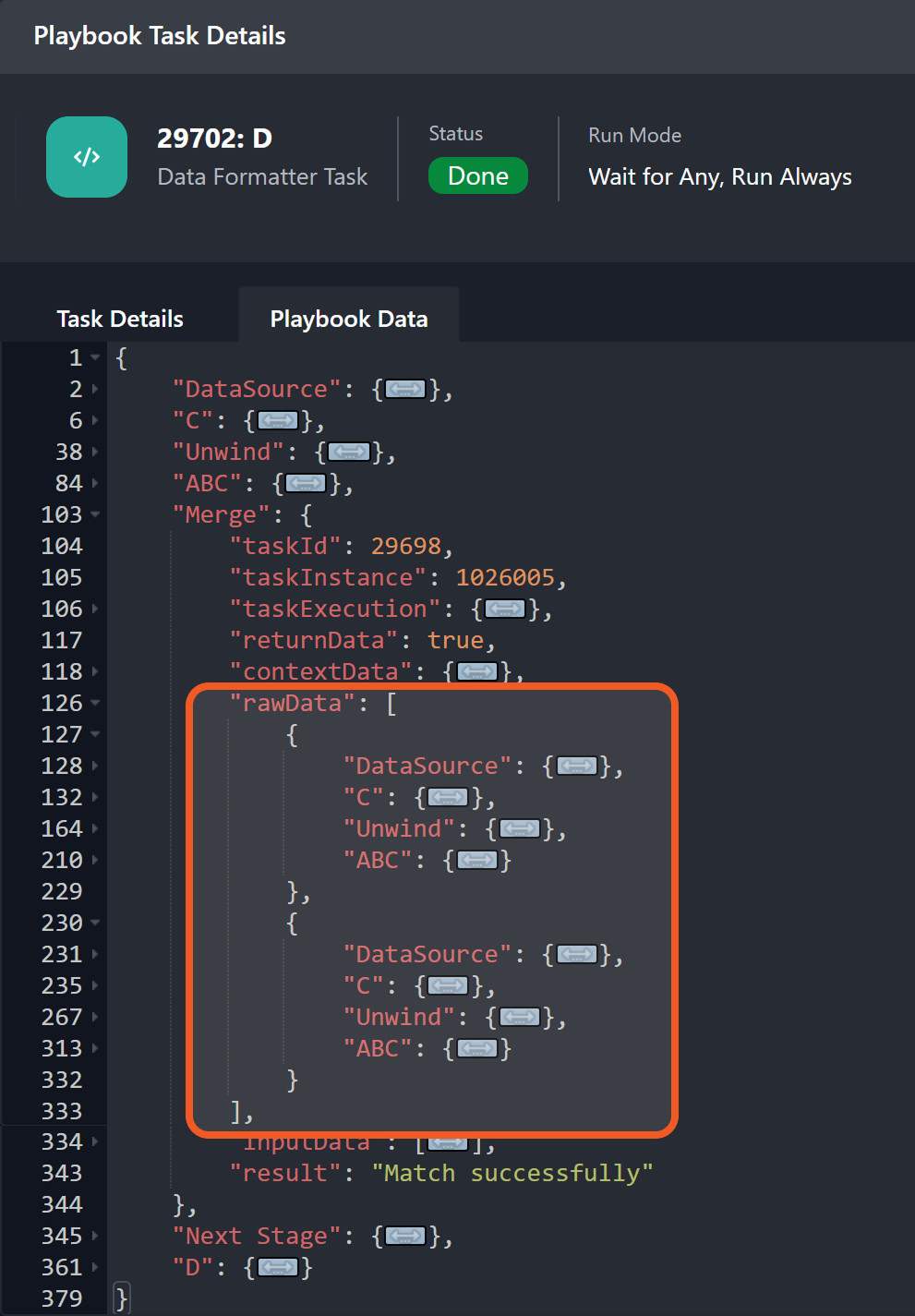The height and width of the screenshot is (1316, 915).
Task: Expand the collapsed Next Stage object badge
Action: pyautogui.click(x=405, y=1237)
